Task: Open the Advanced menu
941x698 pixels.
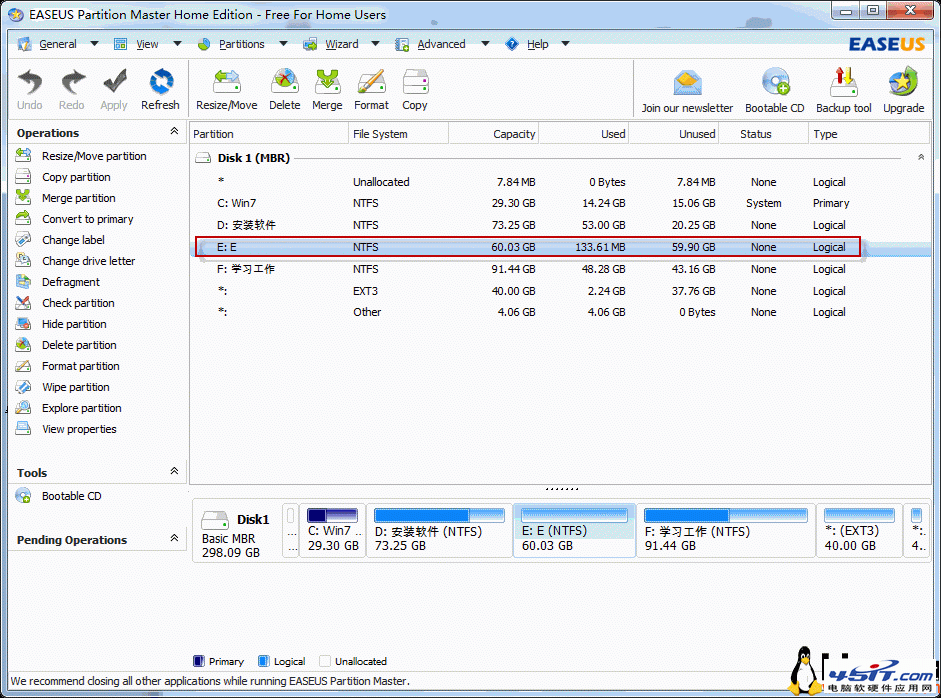Action: click(x=441, y=44)
